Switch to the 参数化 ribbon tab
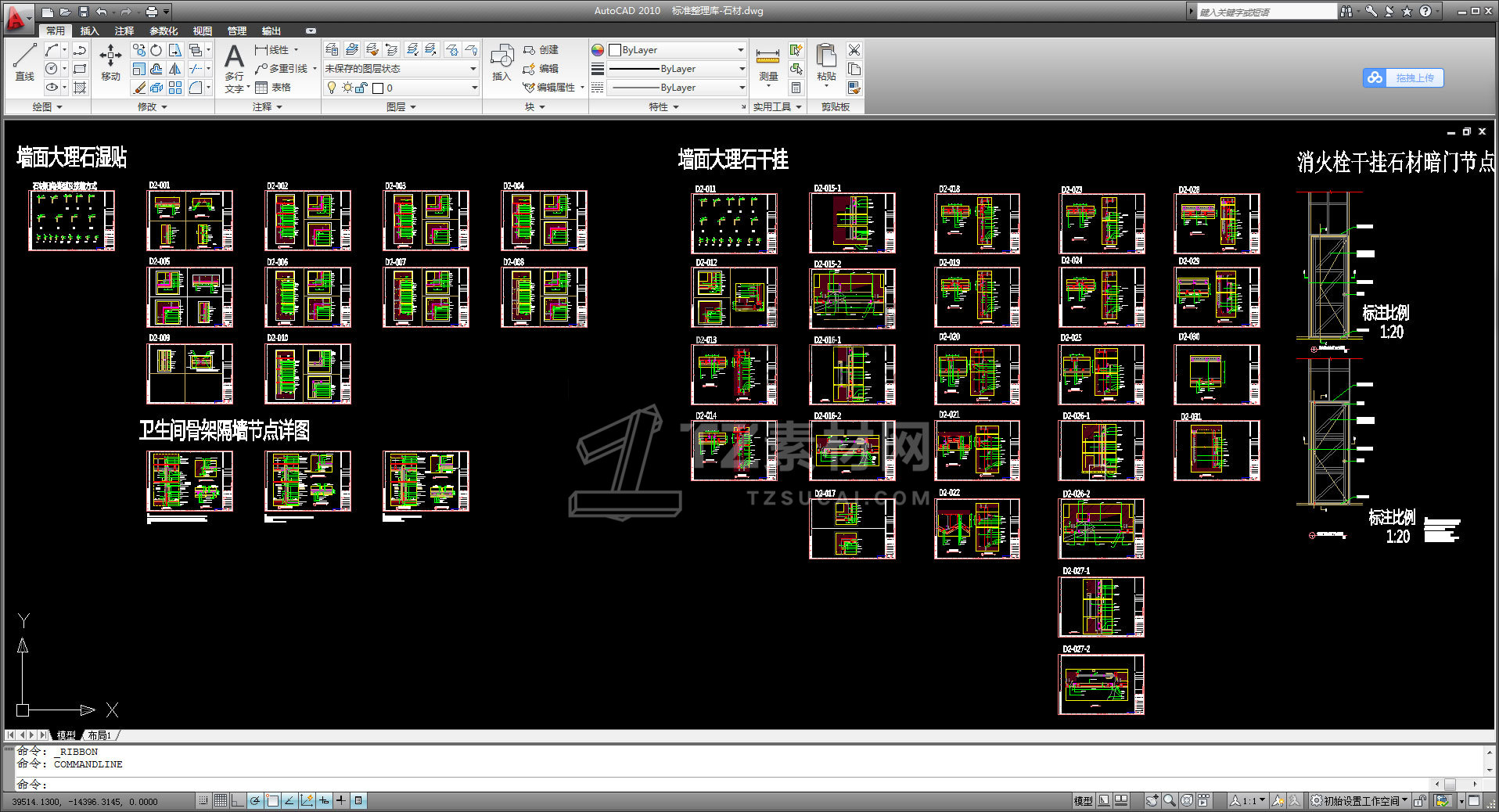Viewport: 1499px width, 812px height. click(x=164, y=31)
